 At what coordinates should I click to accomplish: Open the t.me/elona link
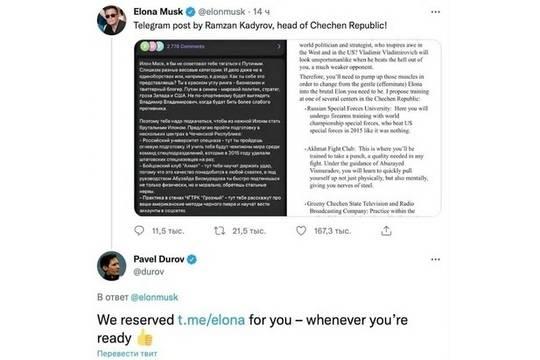pyautogui.click(x=211, y=320)
